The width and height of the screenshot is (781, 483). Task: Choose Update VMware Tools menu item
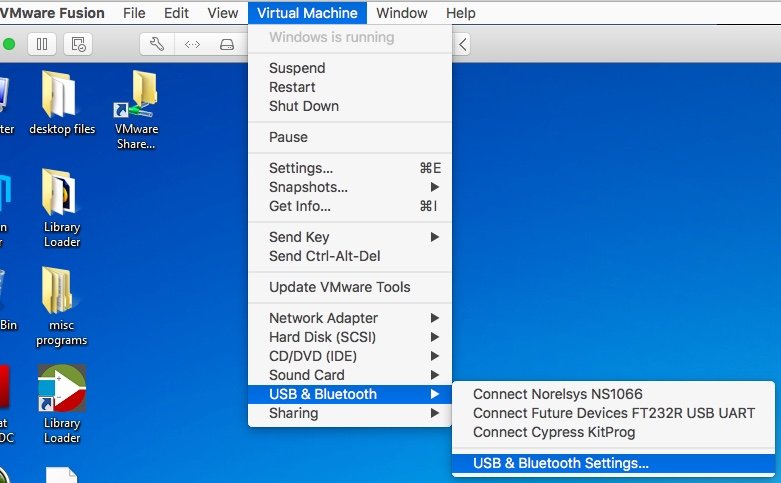pyautogui.click(x=350, y=287)
